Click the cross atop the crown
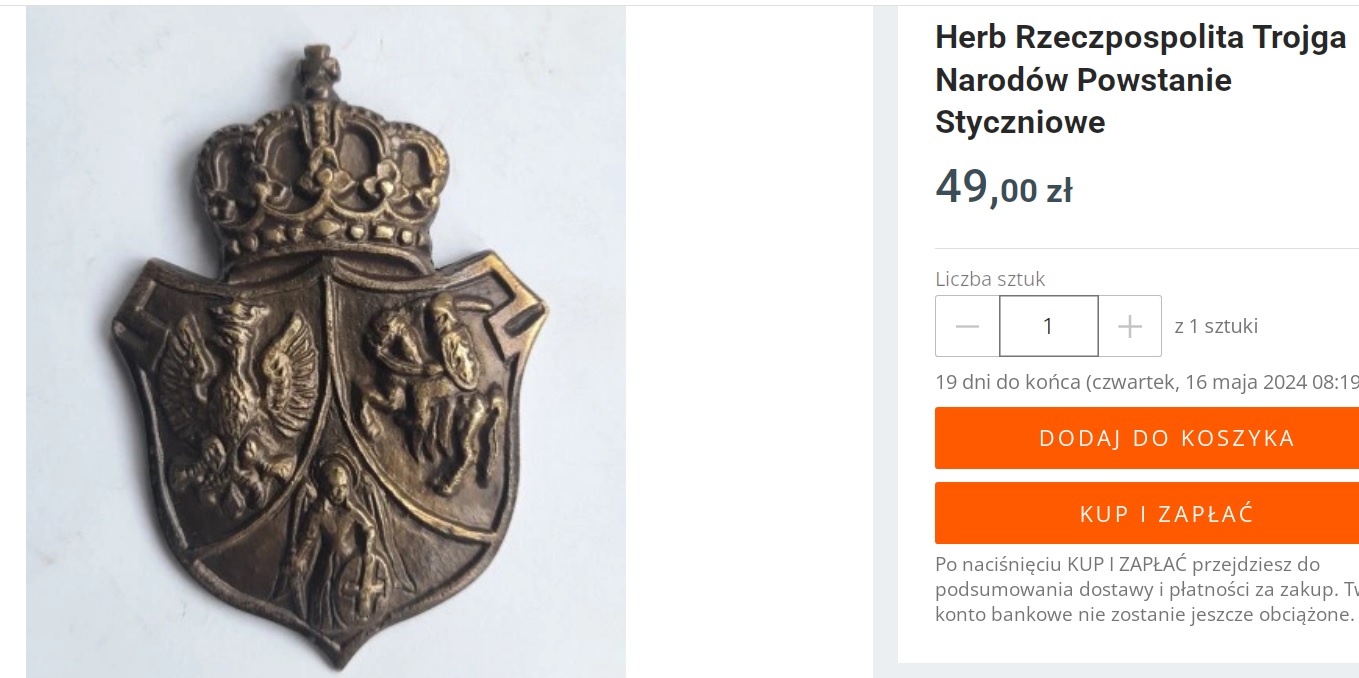 click(x=317, y=69)
